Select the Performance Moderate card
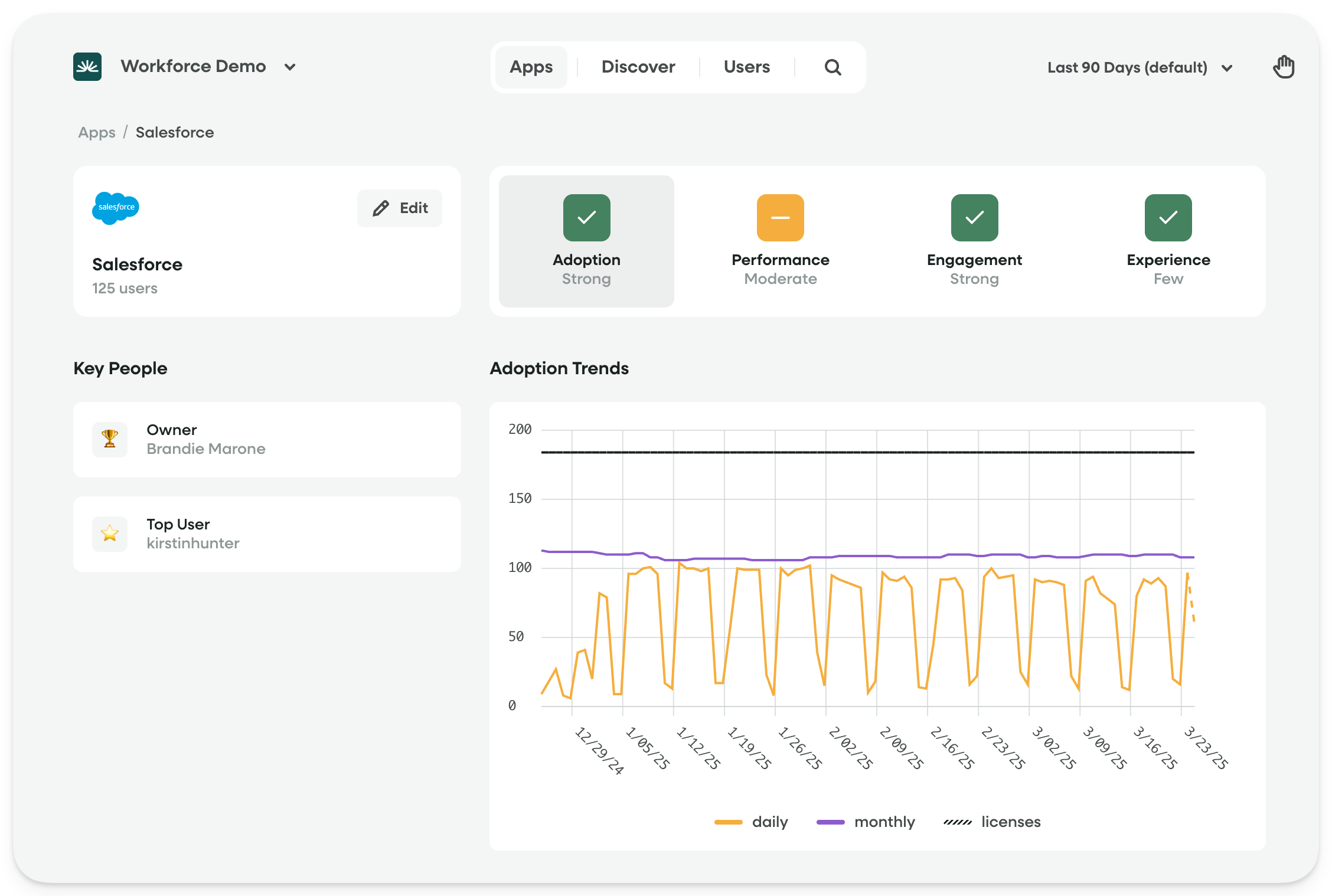This screenshot has height=896, width=1332. pyautogui.click(x=781, y=241)
